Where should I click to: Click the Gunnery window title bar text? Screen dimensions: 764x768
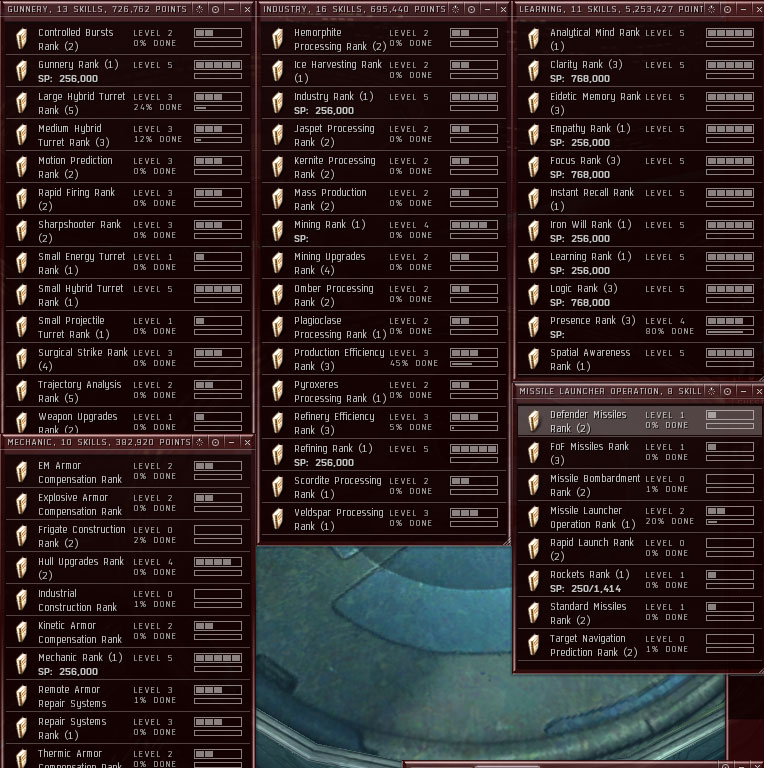coord(97,9)
